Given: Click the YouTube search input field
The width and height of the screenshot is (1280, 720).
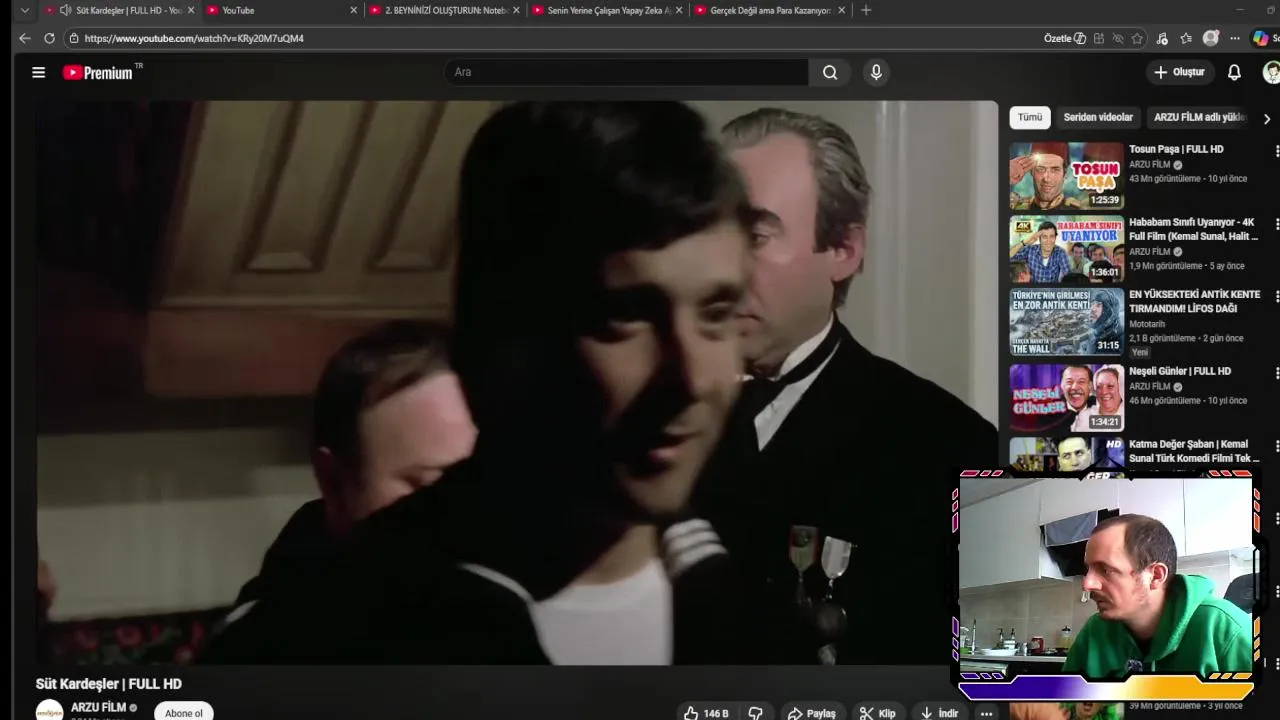Looking at the screenshot, I should click(627, 72).
